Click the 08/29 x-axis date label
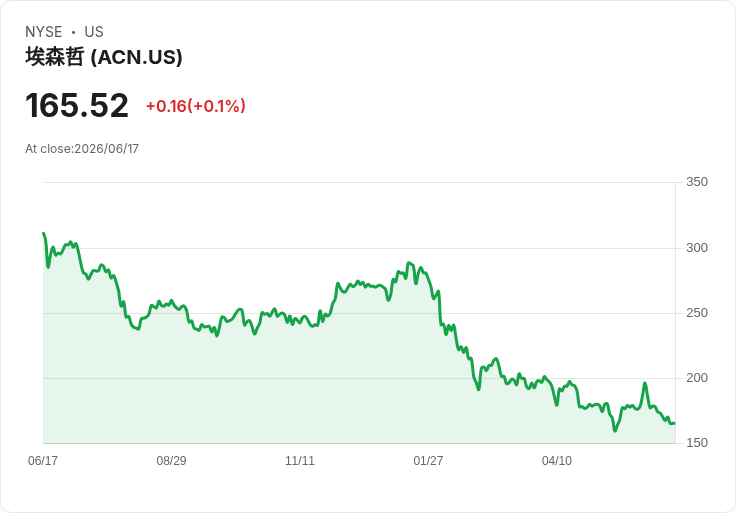Image resolution: width=736 pixels, height=513 pixels. [x=171, y=460]
